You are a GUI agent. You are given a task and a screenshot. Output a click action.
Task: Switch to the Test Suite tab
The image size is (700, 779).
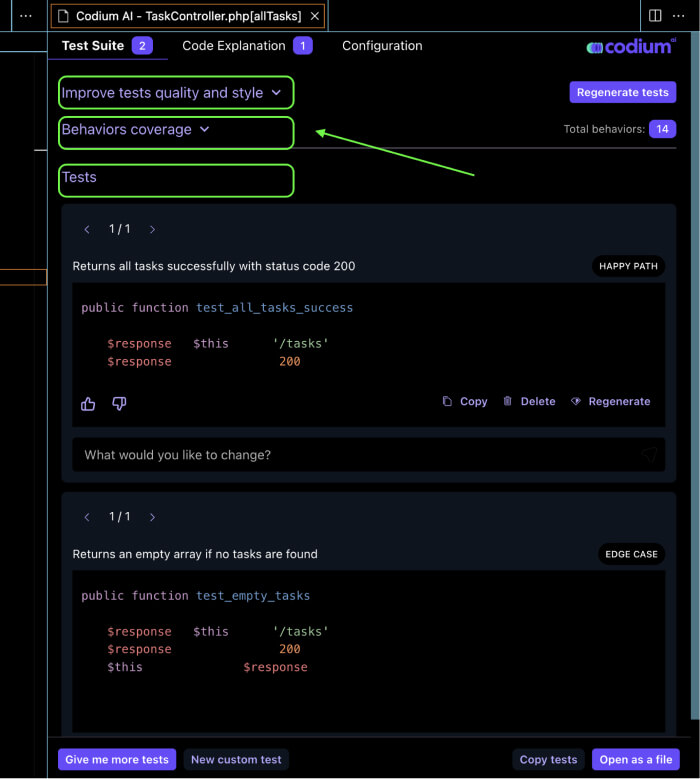(107, 46)
